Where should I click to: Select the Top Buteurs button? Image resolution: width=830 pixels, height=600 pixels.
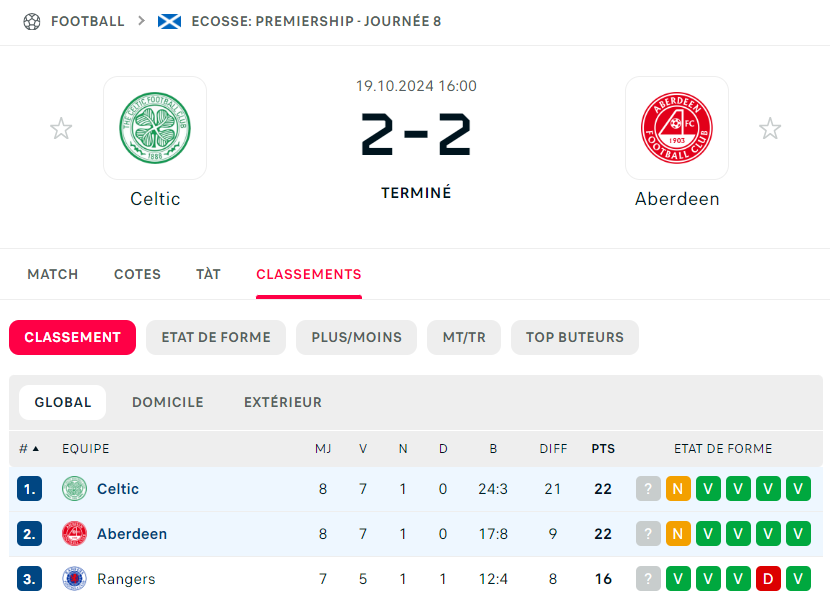pyautogui.click(x=575, y=337)
